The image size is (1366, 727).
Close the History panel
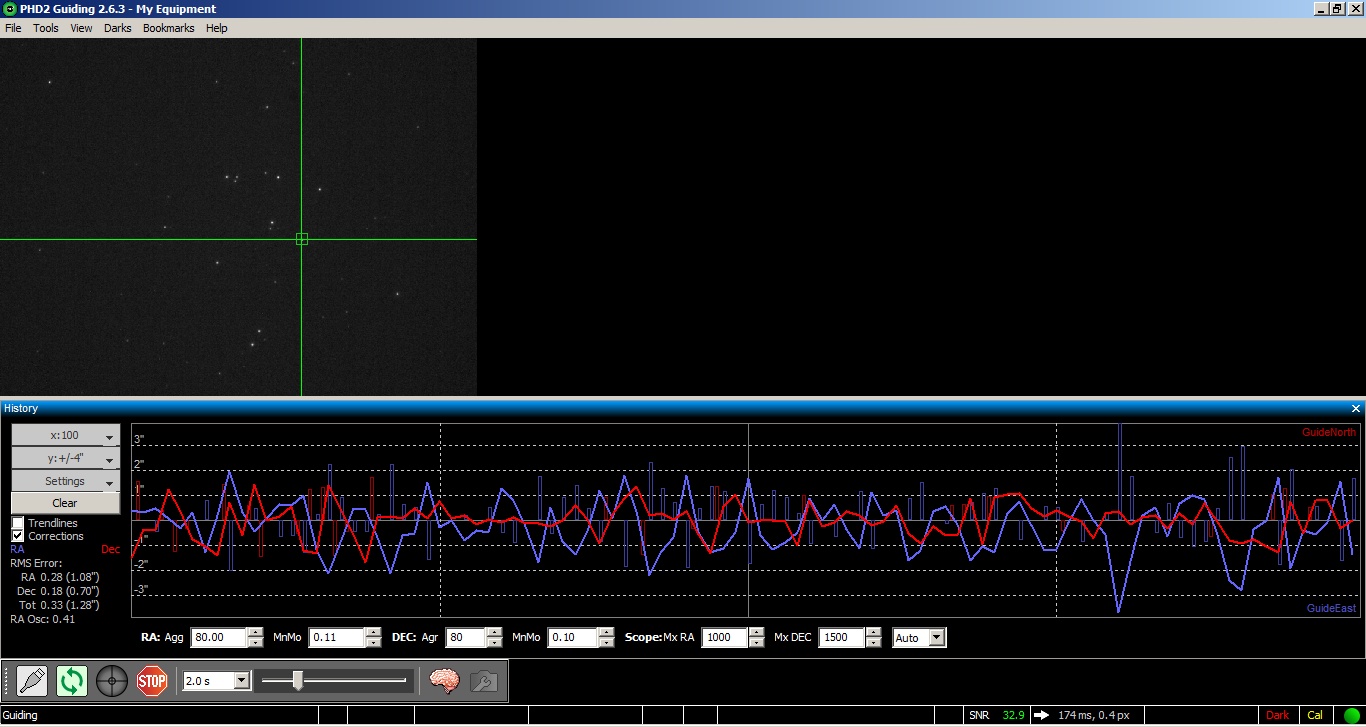point(1356,409)
